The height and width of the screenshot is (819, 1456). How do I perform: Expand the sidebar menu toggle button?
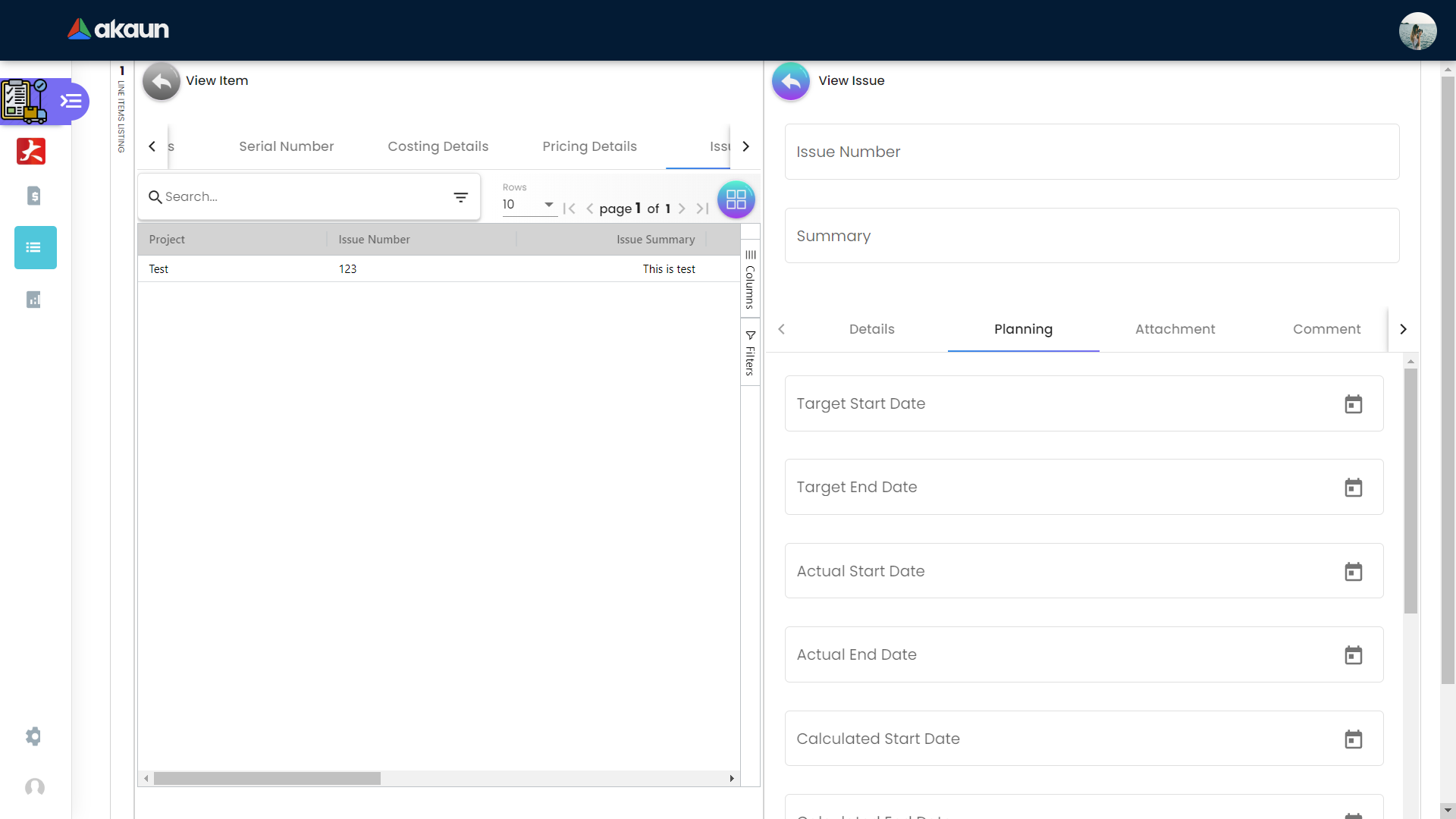tap(71, 101)
